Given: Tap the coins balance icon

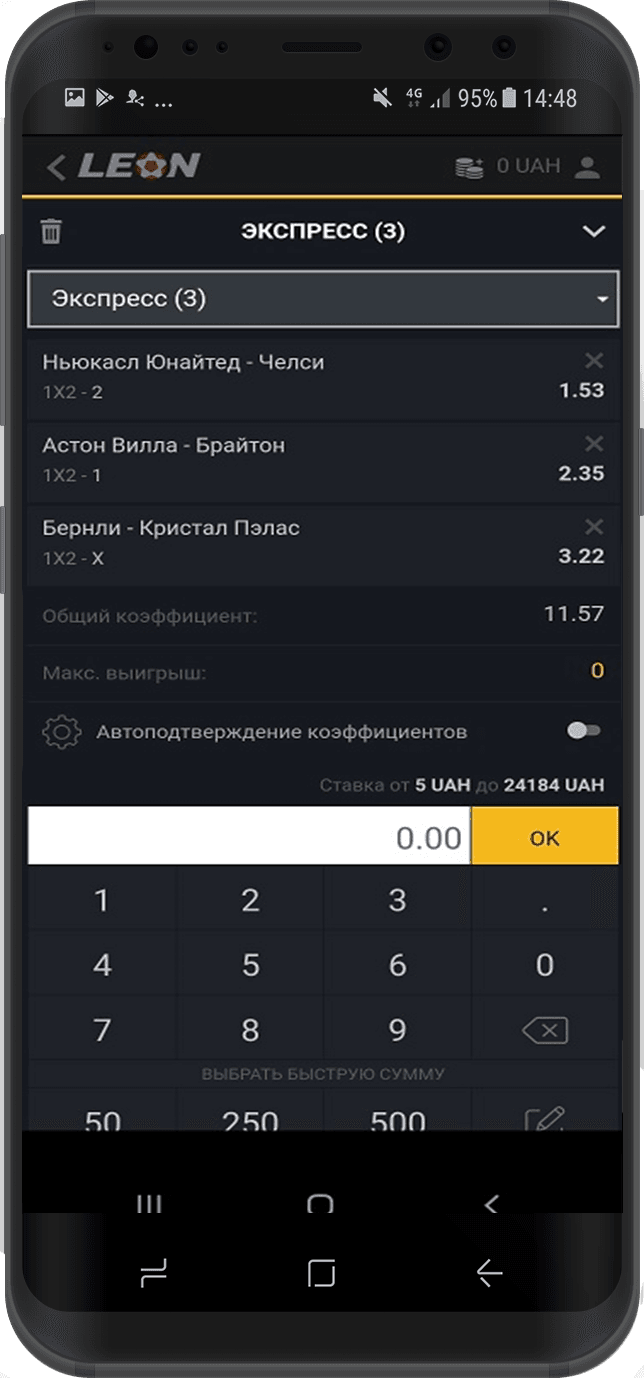Looking at the screenshot, I should pos(469,167).
